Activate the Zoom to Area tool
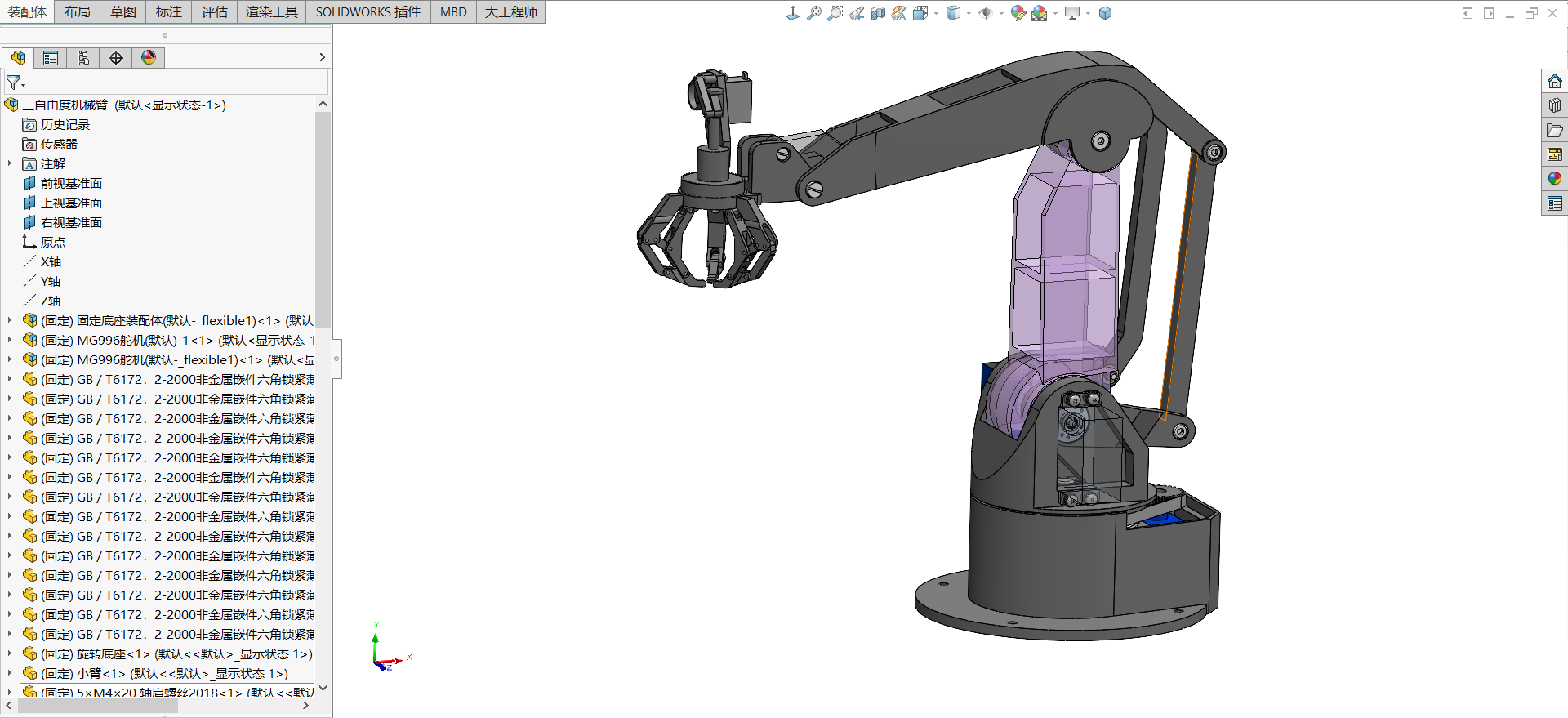1568x718 pixels. pos(835,13)
